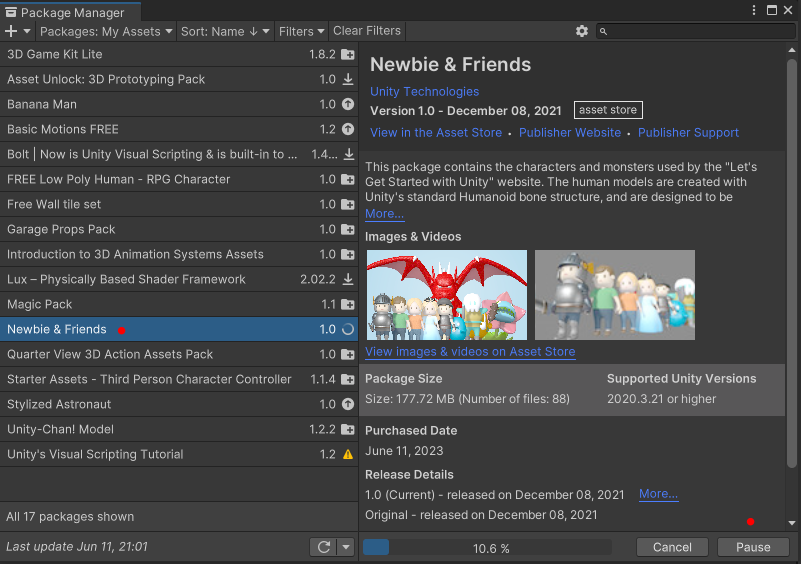The width and height of the screenshot is (801, 564).
Task: Click the download progress bar at 10.6 %
Action: pos(487,548)
